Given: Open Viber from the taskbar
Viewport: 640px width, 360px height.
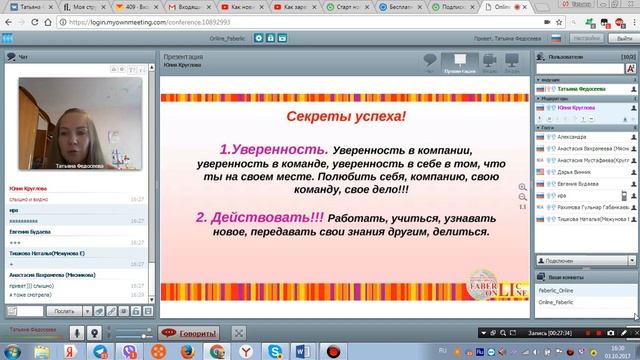Looking at the screenshot, I should 129,351.
